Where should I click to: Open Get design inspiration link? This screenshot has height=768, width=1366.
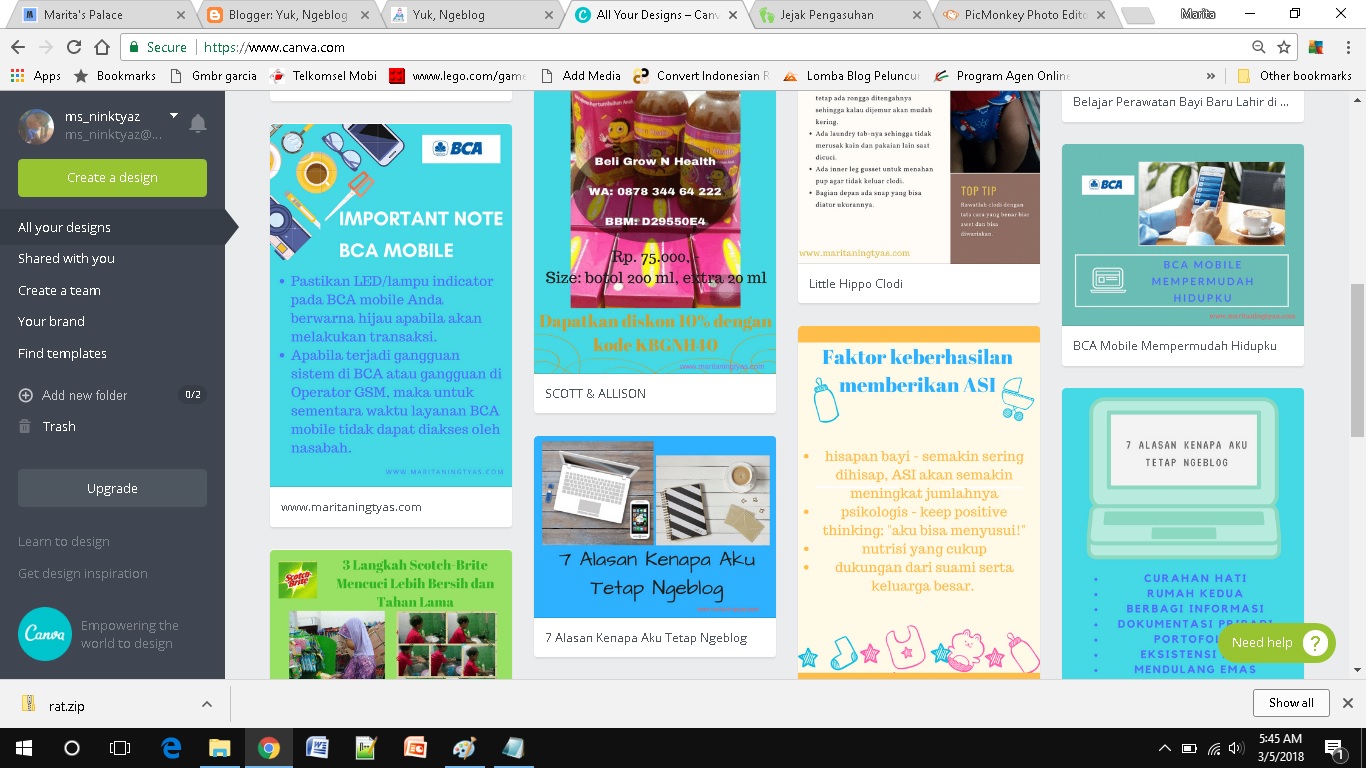(x=83, y=574)
